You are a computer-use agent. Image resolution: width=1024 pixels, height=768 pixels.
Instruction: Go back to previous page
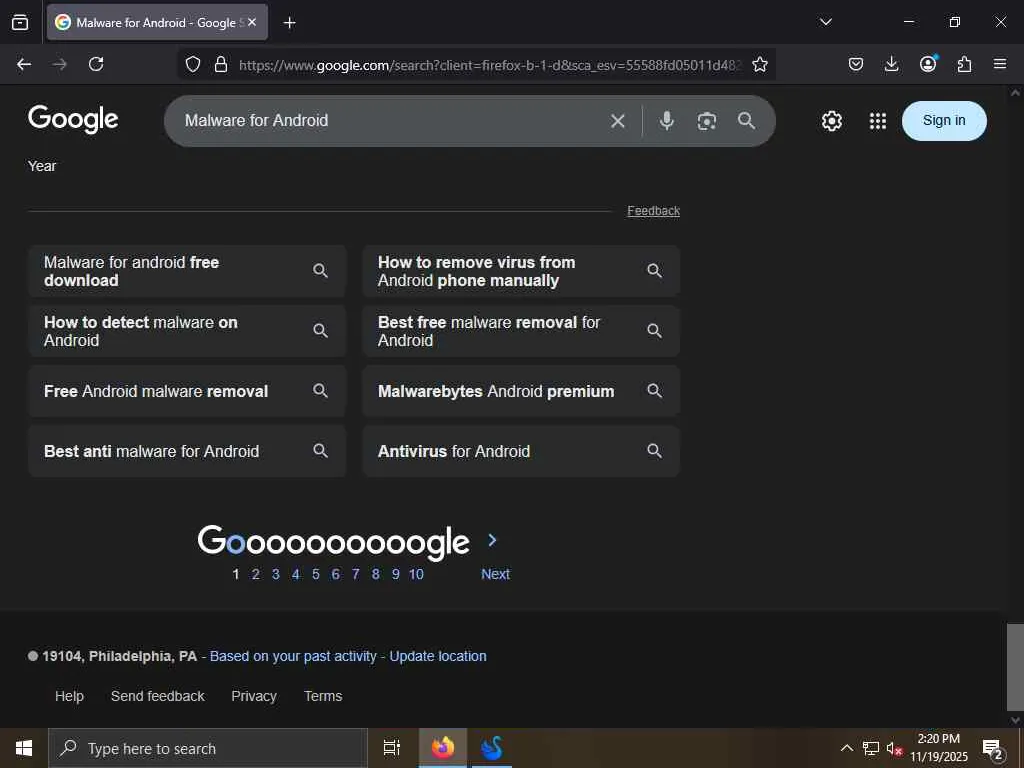point(24,64)
